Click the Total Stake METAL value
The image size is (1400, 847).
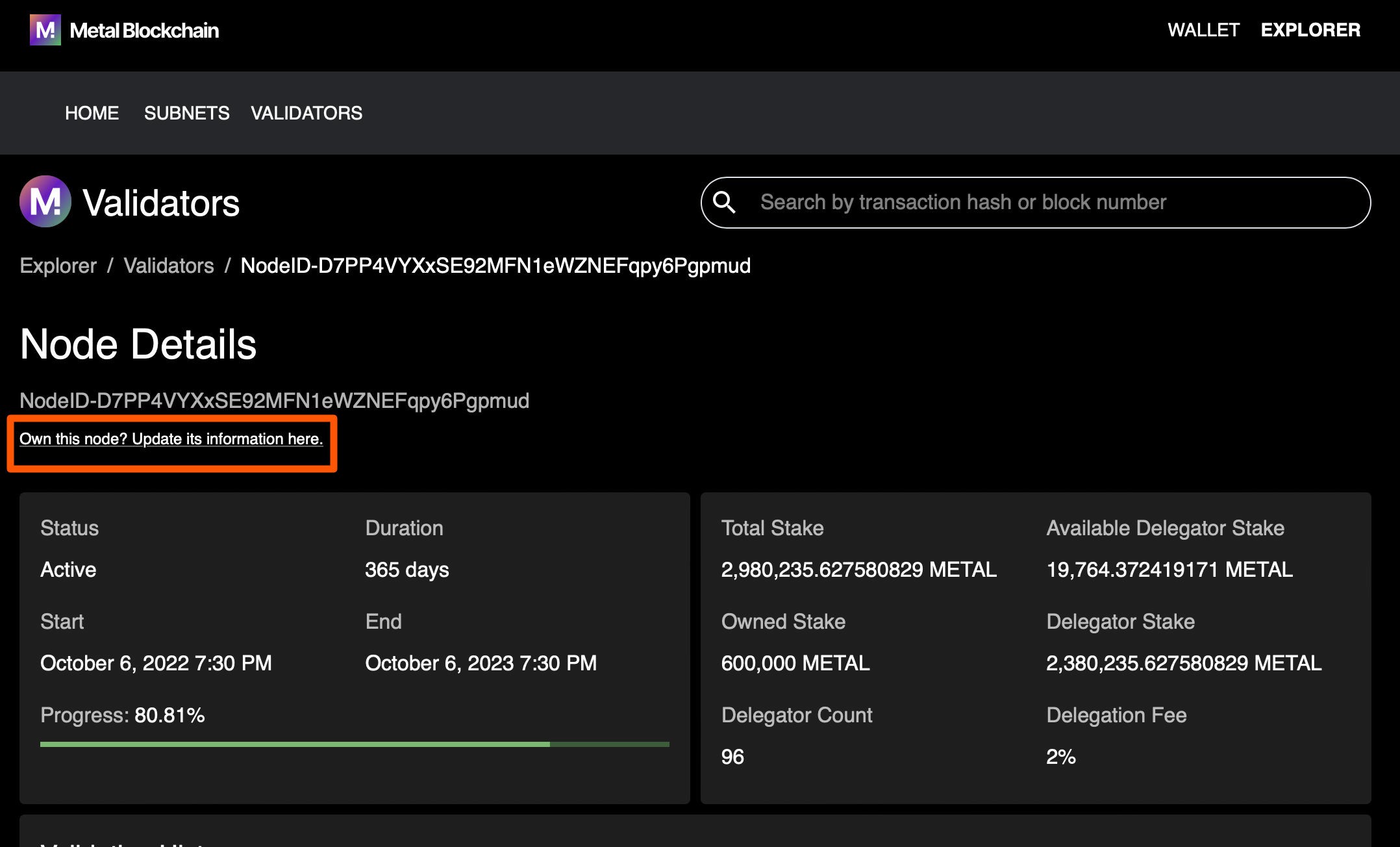[x=858, y=570]
